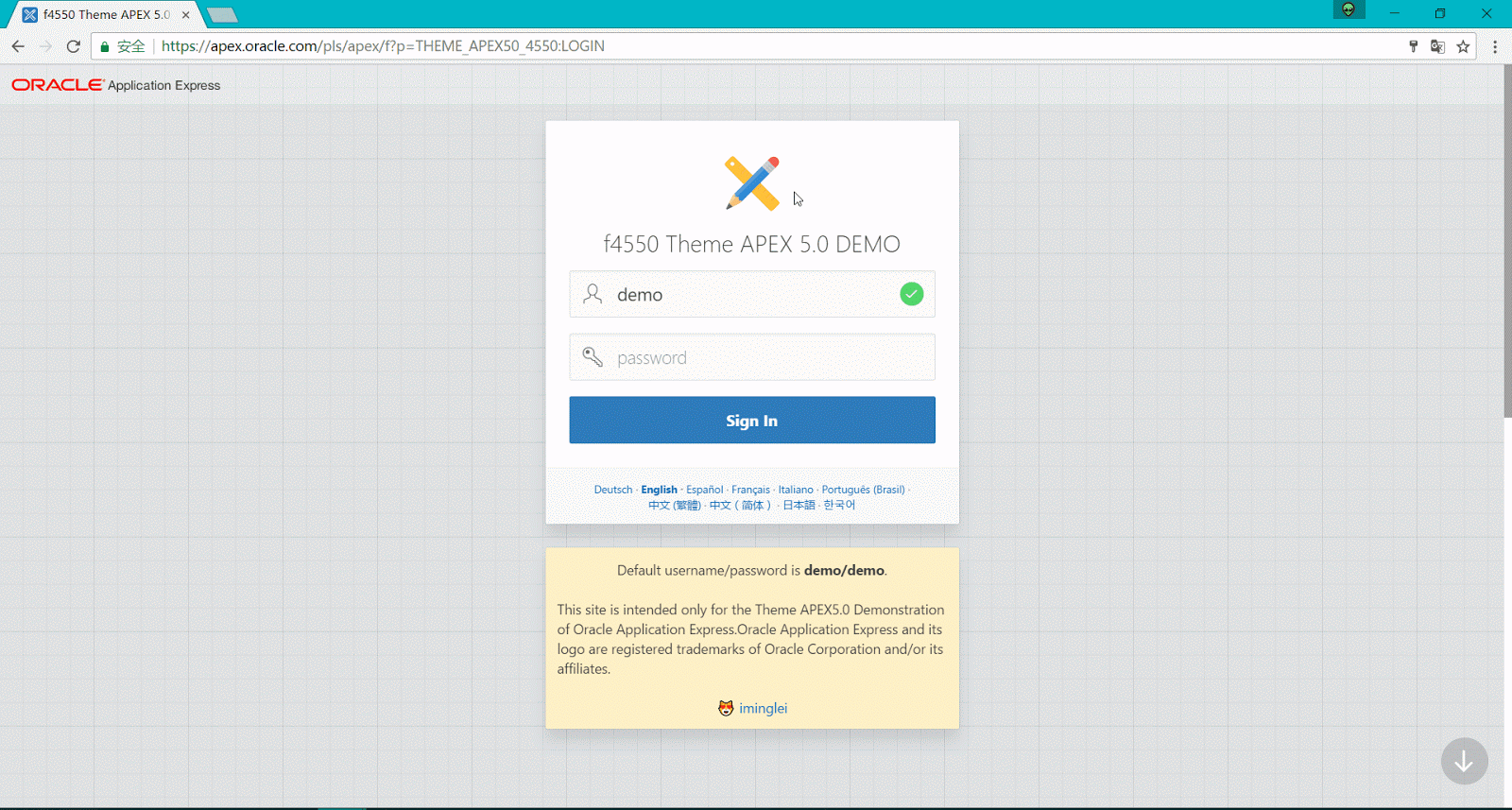Bookmark the page with the star icon
1512x810 pixels.
click(1463, 46)
